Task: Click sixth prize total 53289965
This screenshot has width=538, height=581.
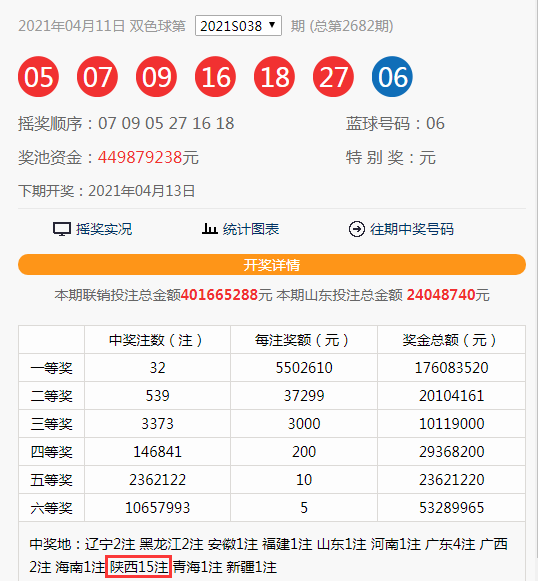Action: click(x=451, y=508)
